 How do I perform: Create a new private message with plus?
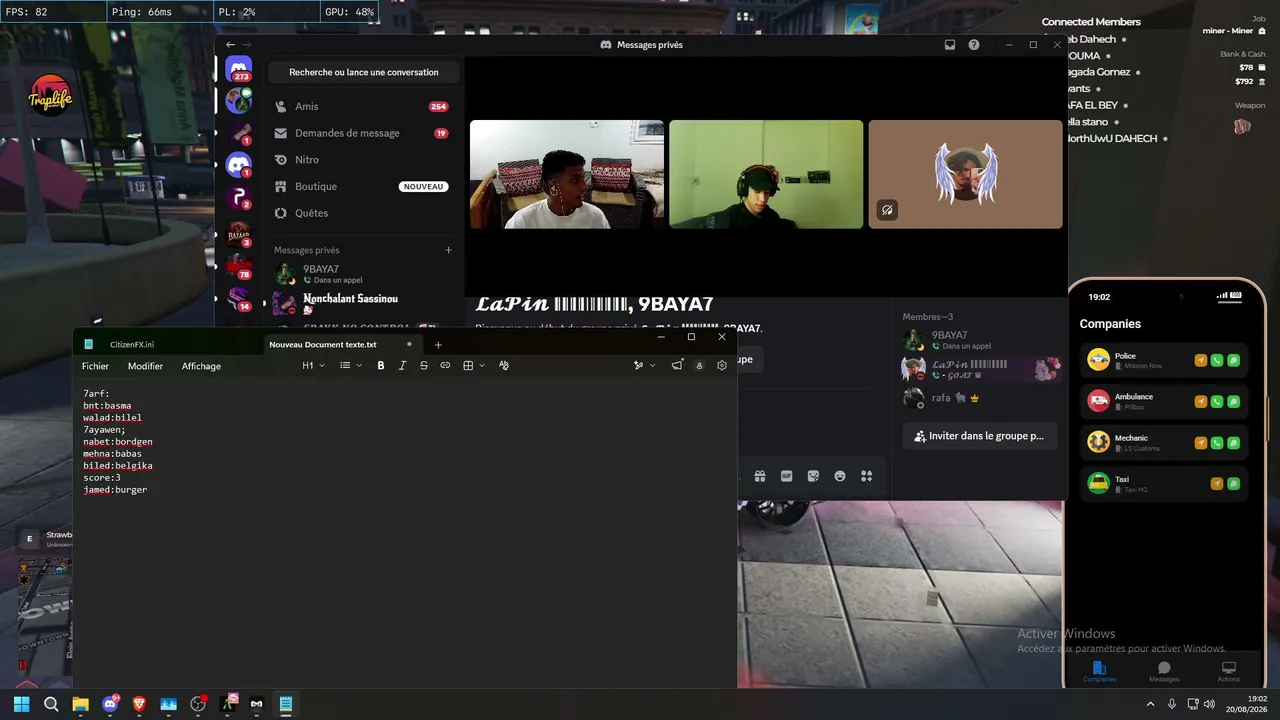[x=448, y=250]
